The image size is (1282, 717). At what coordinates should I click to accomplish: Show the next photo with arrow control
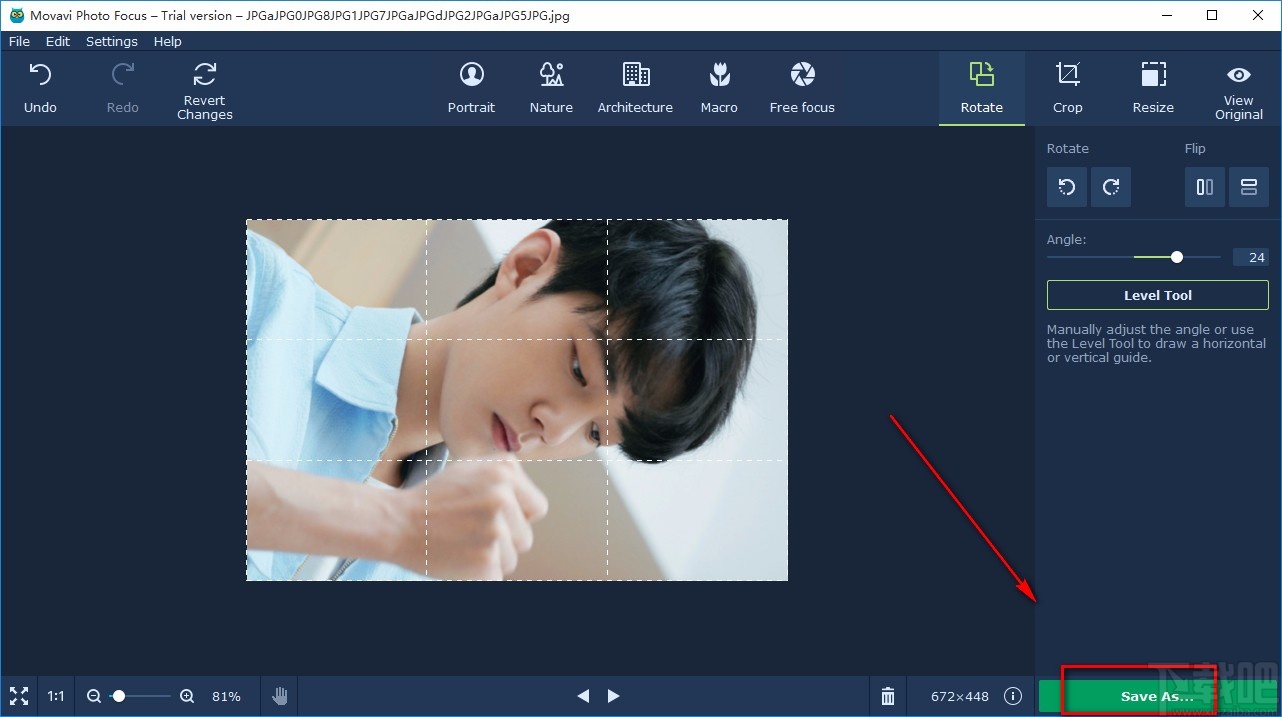pyautogui.click(x=613, y=696)
